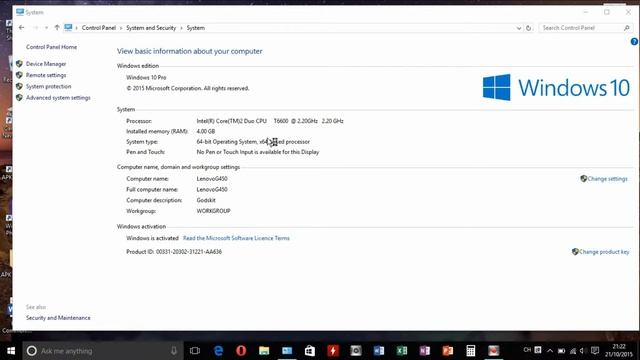Viewport: 640px width, 360px height.
Task: Open Advanced system settings
Action: tap(58, 98)
